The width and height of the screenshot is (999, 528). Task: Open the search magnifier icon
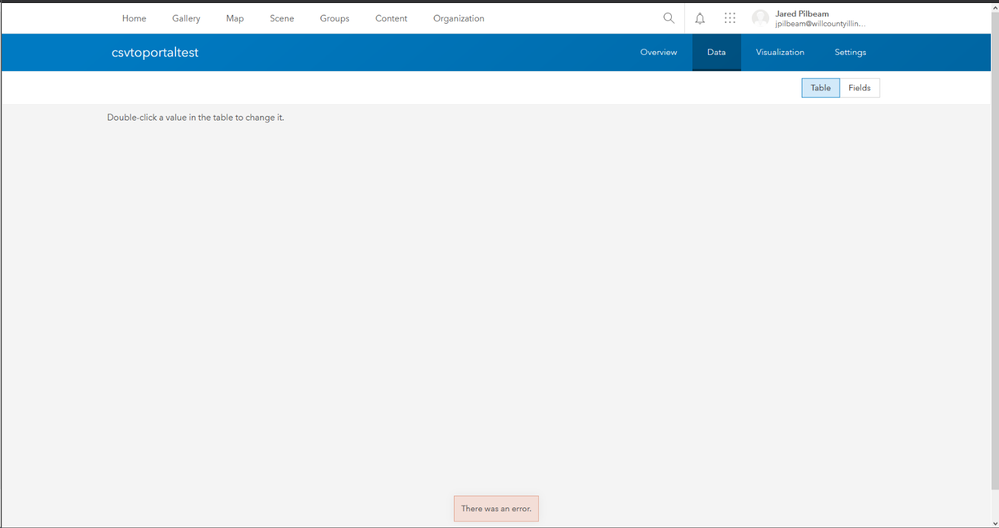tap(668, 18)
